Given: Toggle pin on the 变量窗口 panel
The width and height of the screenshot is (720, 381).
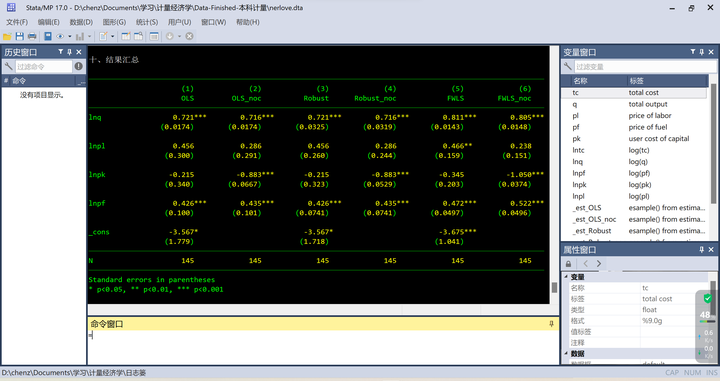Looking at the screenshot, I should [x=702, y=52].
